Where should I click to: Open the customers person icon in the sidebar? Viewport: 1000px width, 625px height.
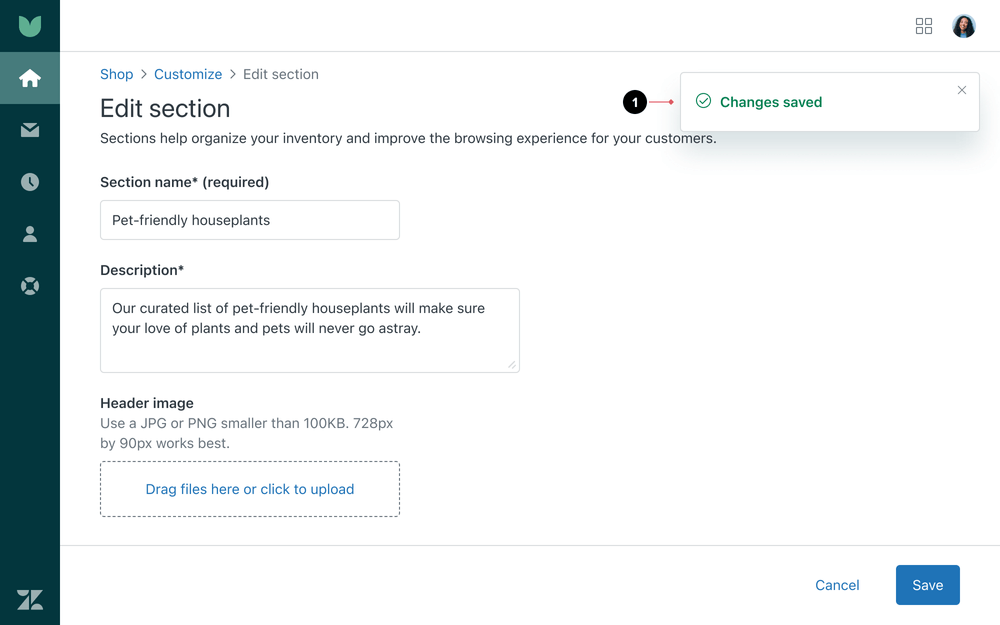tap(30, 234)
